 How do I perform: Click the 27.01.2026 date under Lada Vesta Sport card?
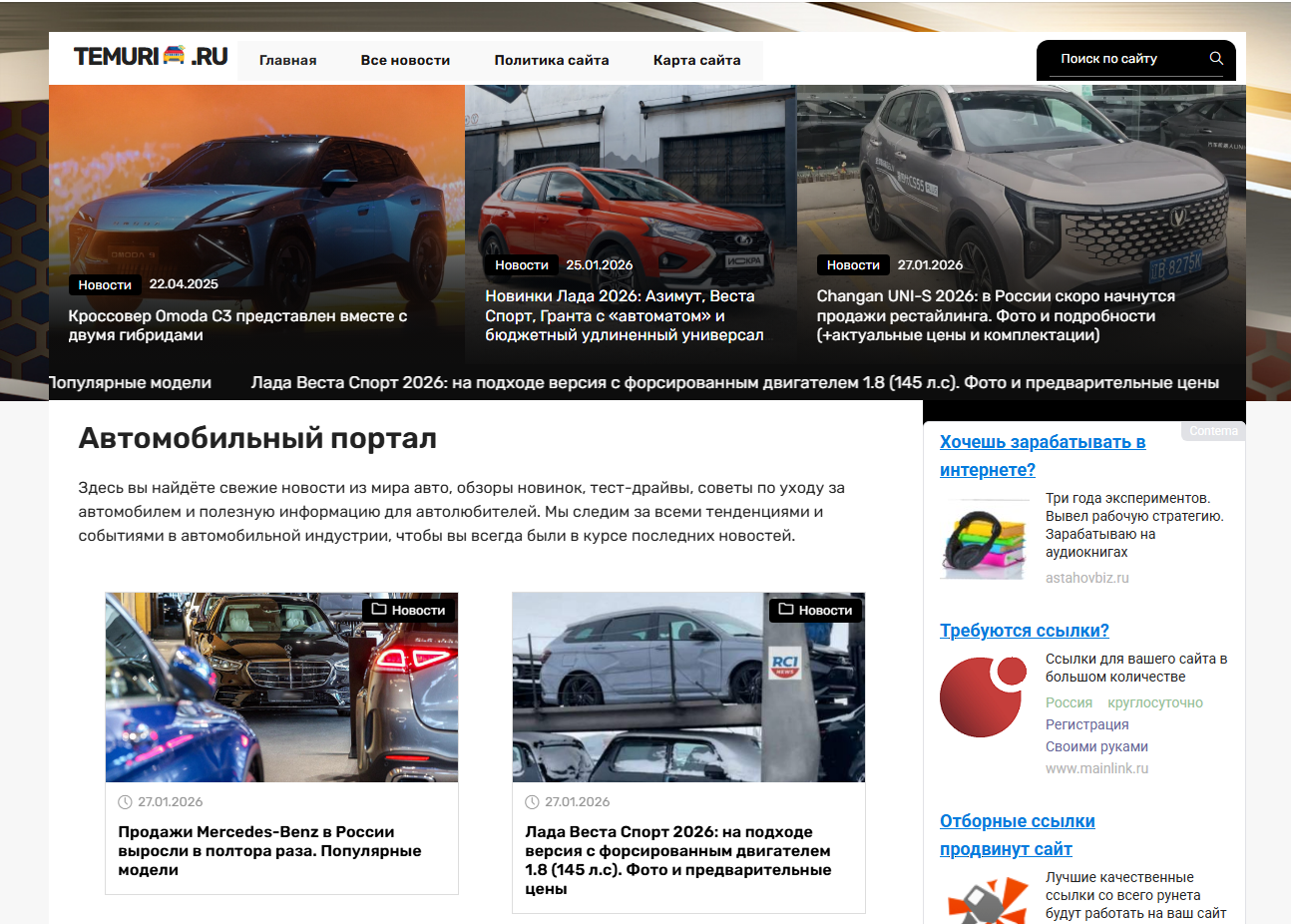pos(578,801)
